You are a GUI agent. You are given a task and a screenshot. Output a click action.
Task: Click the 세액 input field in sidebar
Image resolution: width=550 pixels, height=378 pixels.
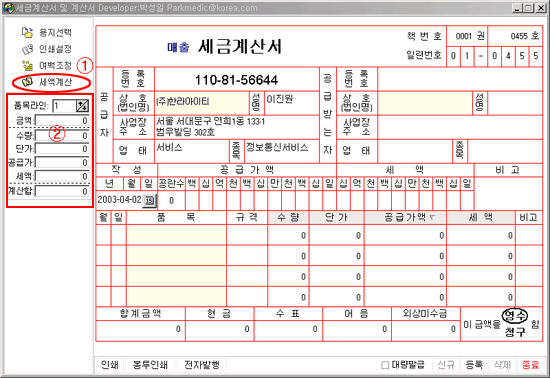(x=62, y=176)
